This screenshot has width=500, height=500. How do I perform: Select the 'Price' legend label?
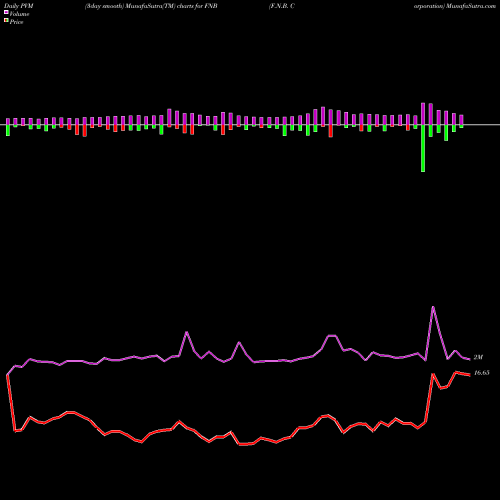click(16, 22)
